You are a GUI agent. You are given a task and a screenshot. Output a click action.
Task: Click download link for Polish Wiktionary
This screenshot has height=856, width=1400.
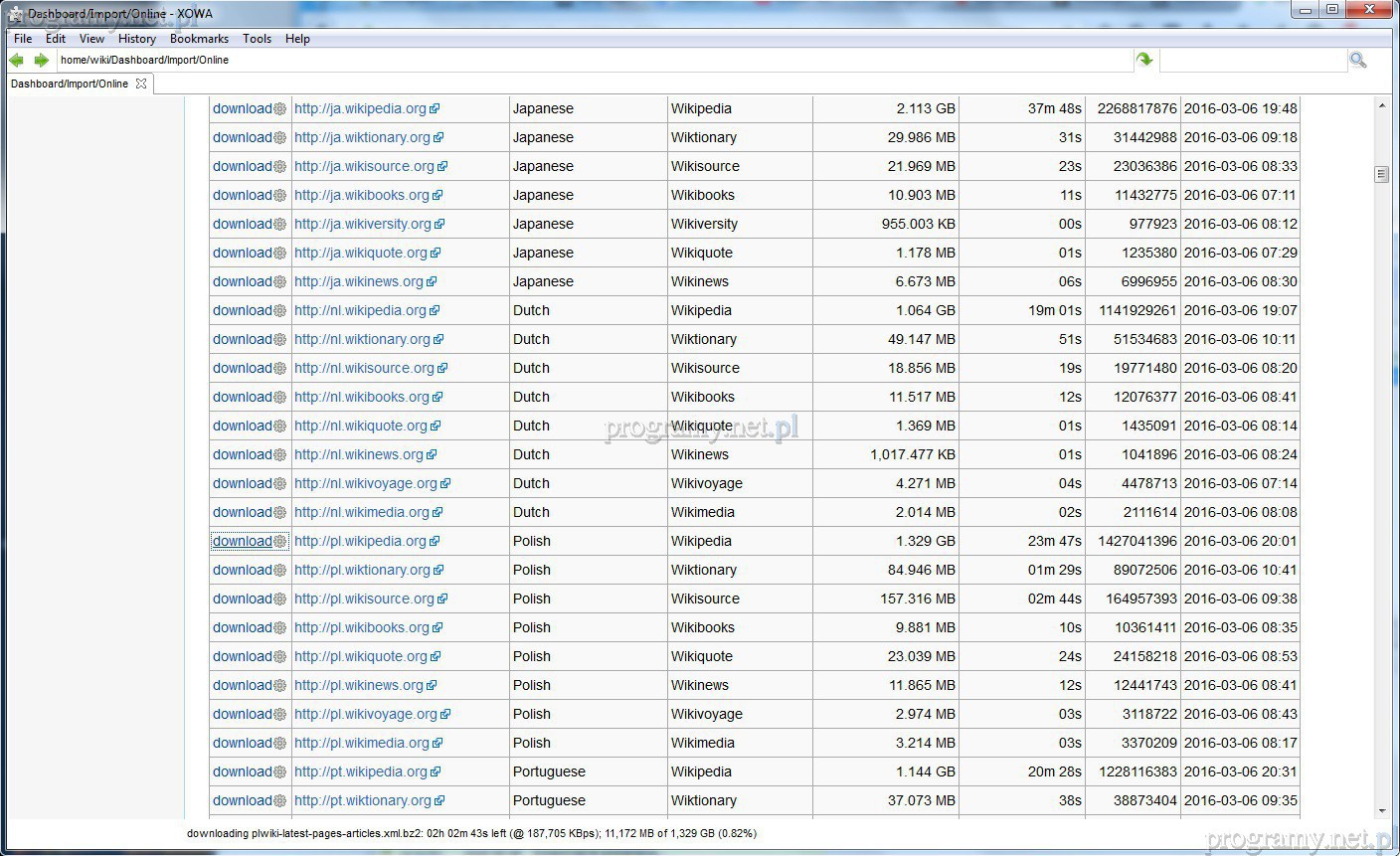coord(242,571)
